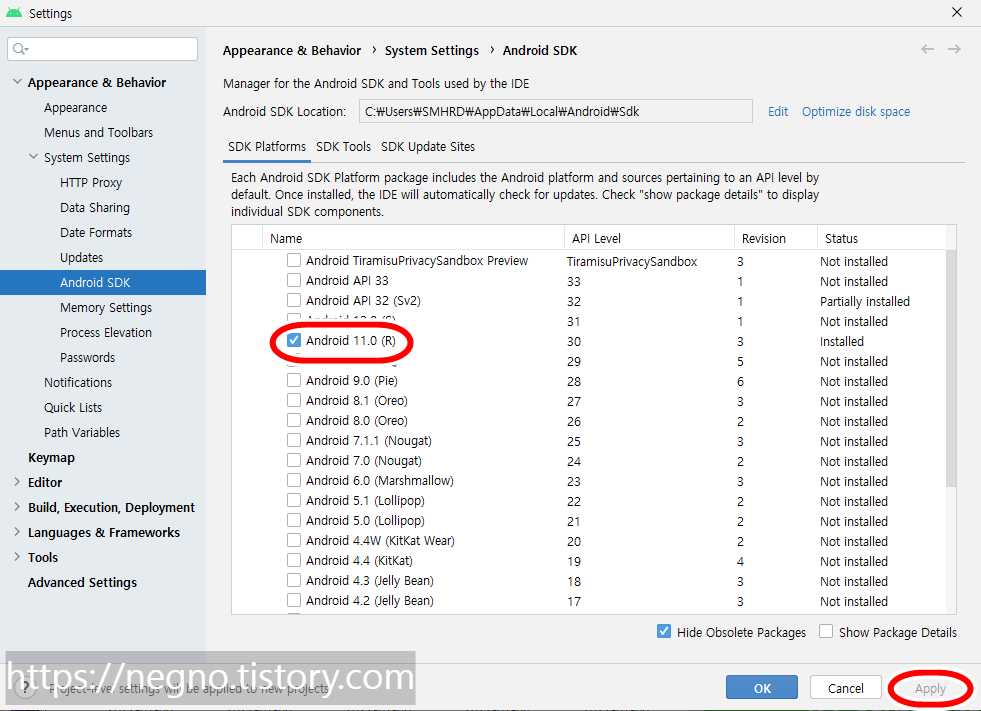Image resolution: width=981 pixels, height=711 pixels.
Task: Check the Android 8.1 (Oreo) checkbox
Action: click(293, 400)
